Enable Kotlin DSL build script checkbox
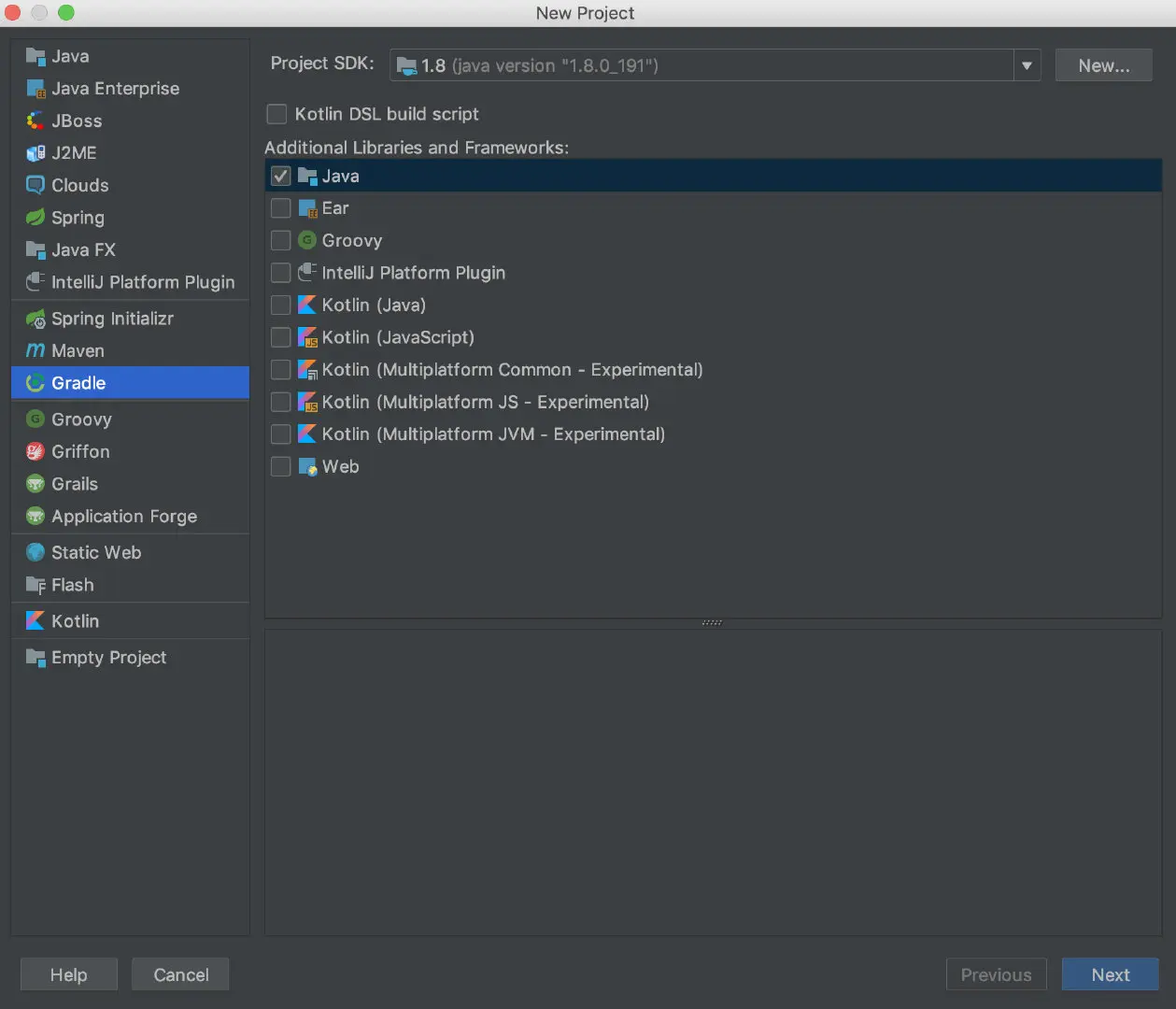The height and width of the screenshot is (1009, 1176). coord(276,114)
